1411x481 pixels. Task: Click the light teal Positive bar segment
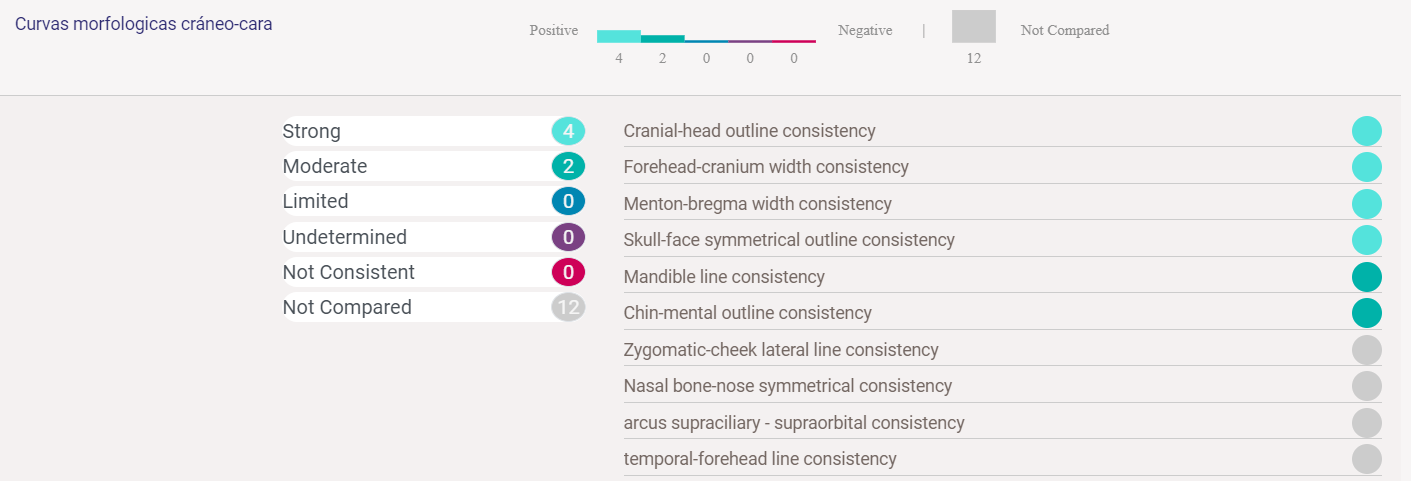pos(618,36)
